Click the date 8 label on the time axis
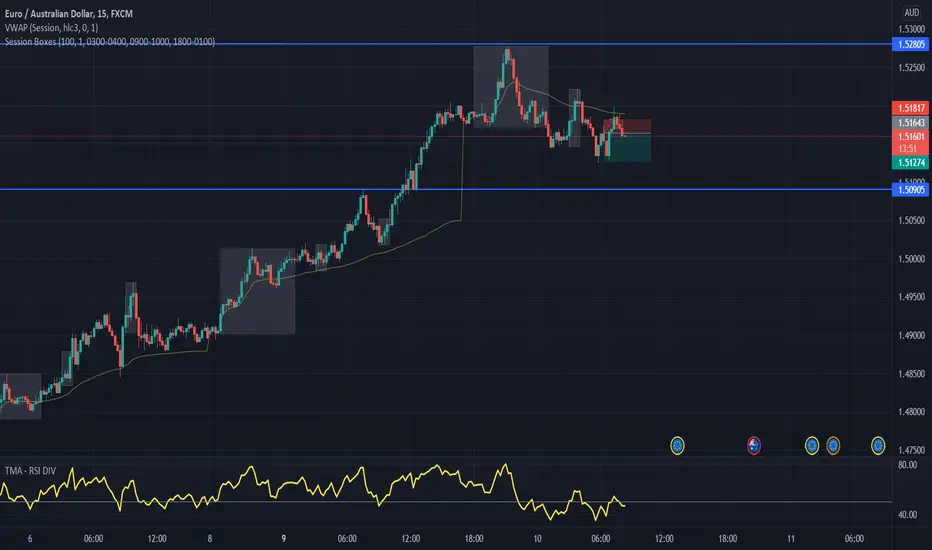 coord(210,539)
